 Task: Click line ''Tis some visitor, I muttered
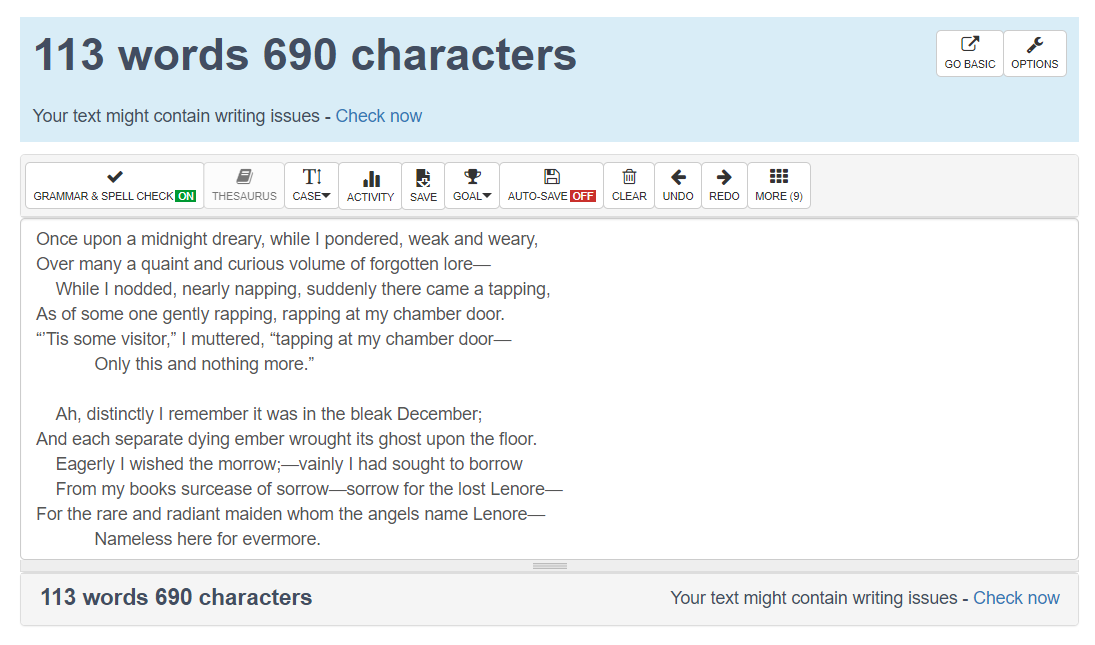pyautogui.click(x=274, y=339)
